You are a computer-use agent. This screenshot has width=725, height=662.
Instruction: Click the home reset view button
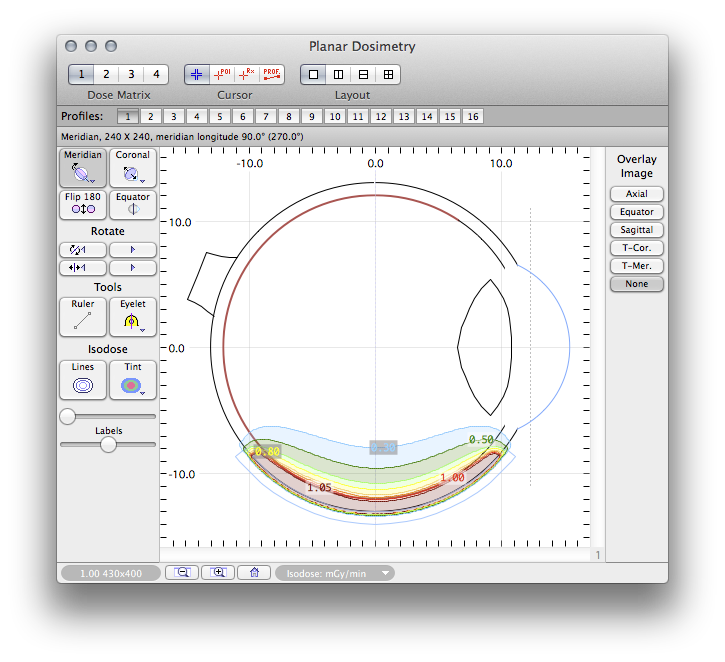[x=254, y=573]
